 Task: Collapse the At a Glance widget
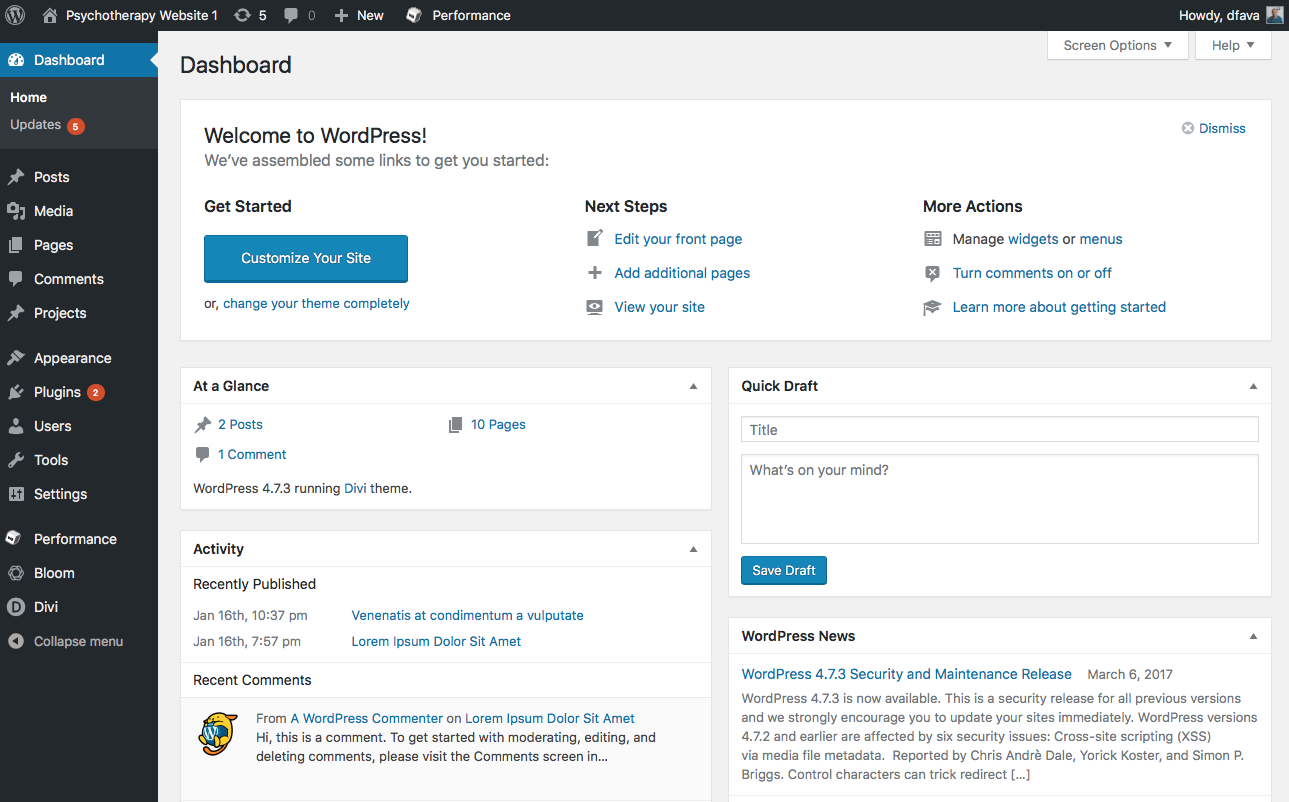[694, 386]
